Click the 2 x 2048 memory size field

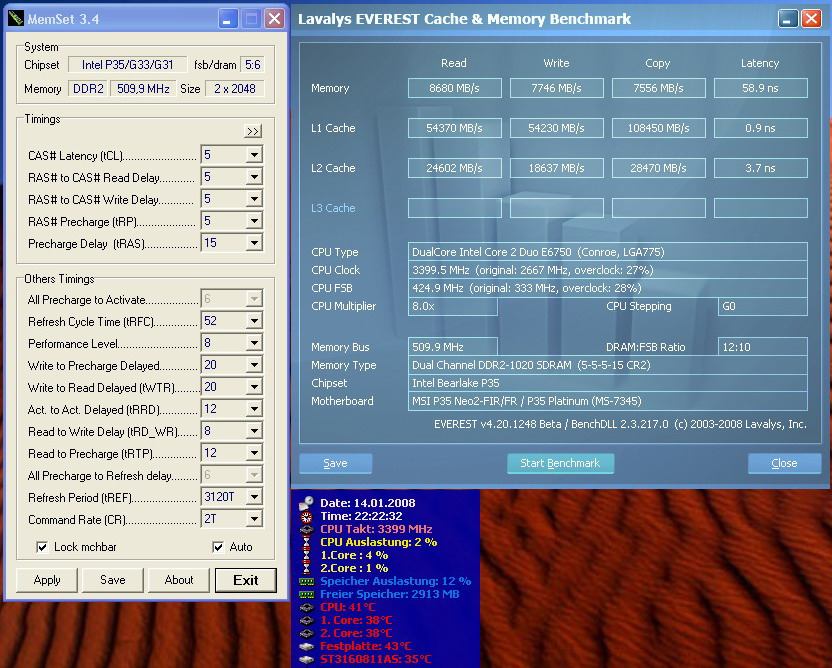click(x=235, y=89)
